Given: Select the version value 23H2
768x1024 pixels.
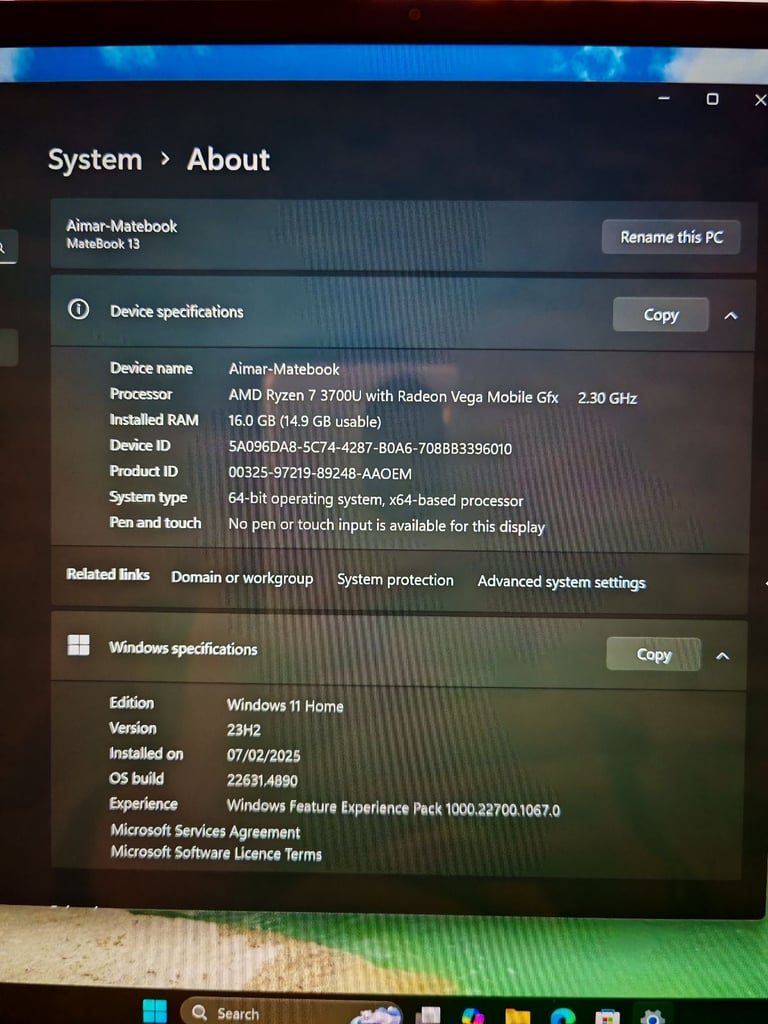Looking at the screenshot, I should 244,730.
